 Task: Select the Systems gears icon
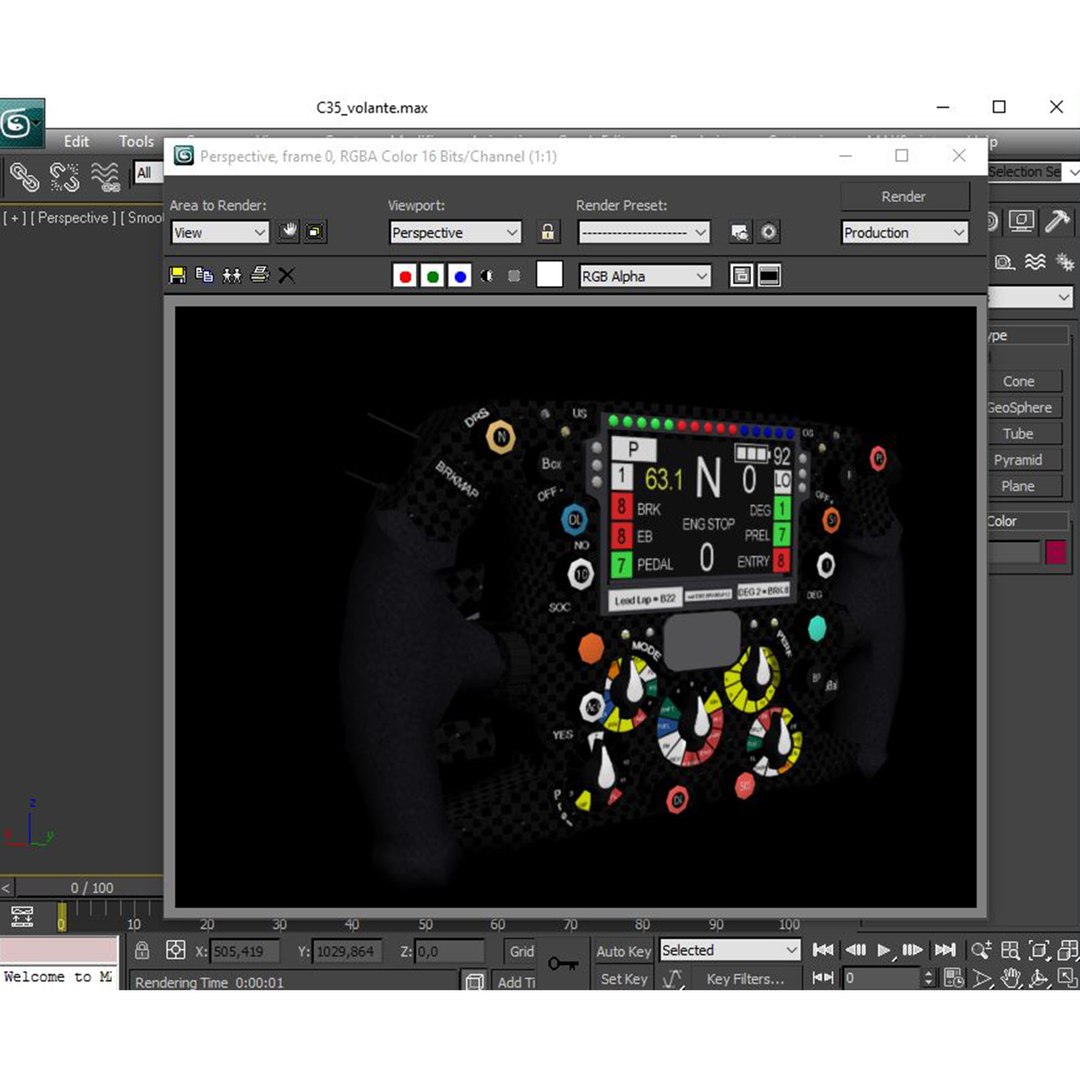coord(1065,262)
